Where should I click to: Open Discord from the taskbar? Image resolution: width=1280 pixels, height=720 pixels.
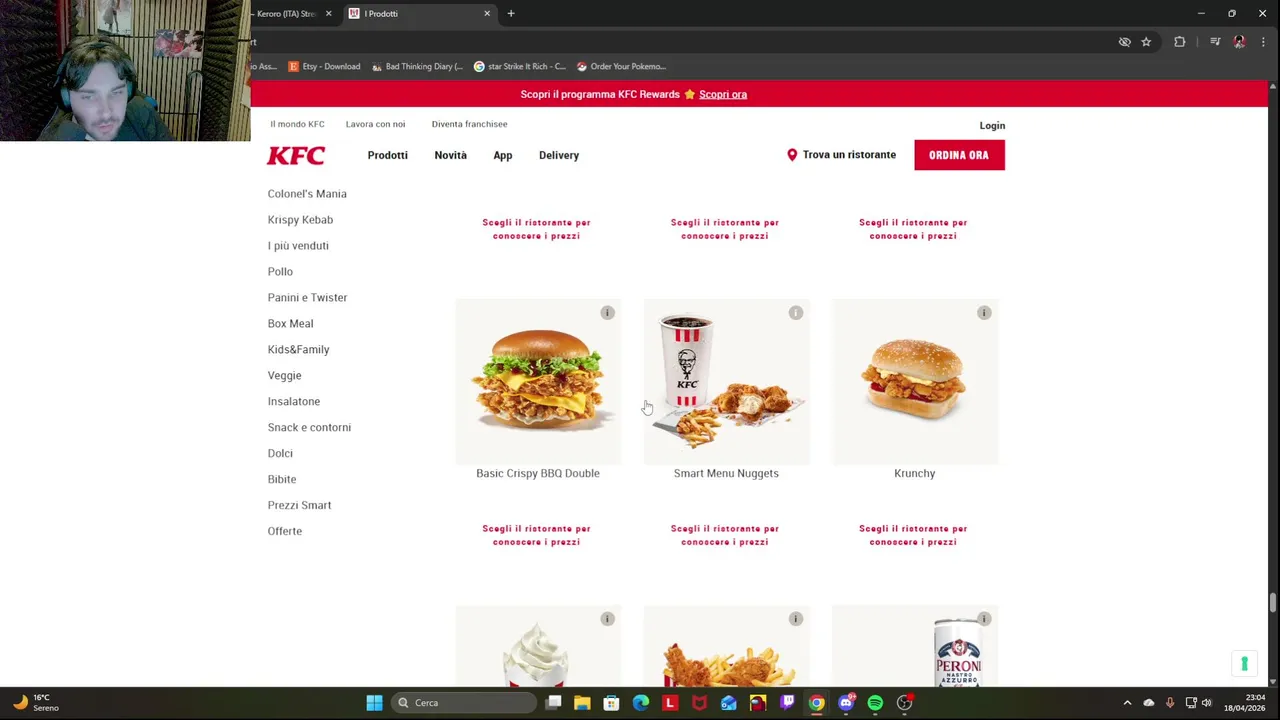[846, 703]
